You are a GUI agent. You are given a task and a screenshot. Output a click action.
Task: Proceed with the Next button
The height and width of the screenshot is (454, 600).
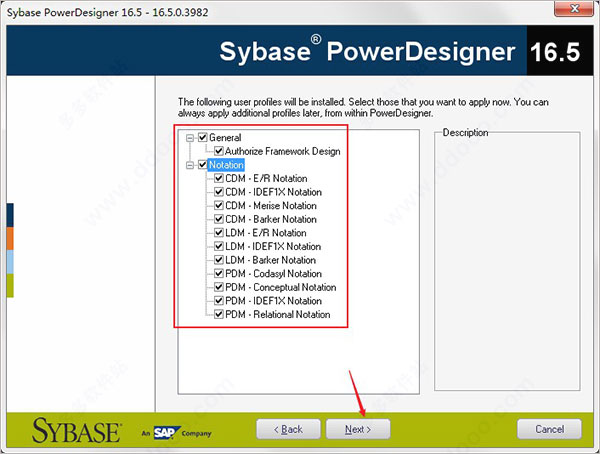pos(358,429)
